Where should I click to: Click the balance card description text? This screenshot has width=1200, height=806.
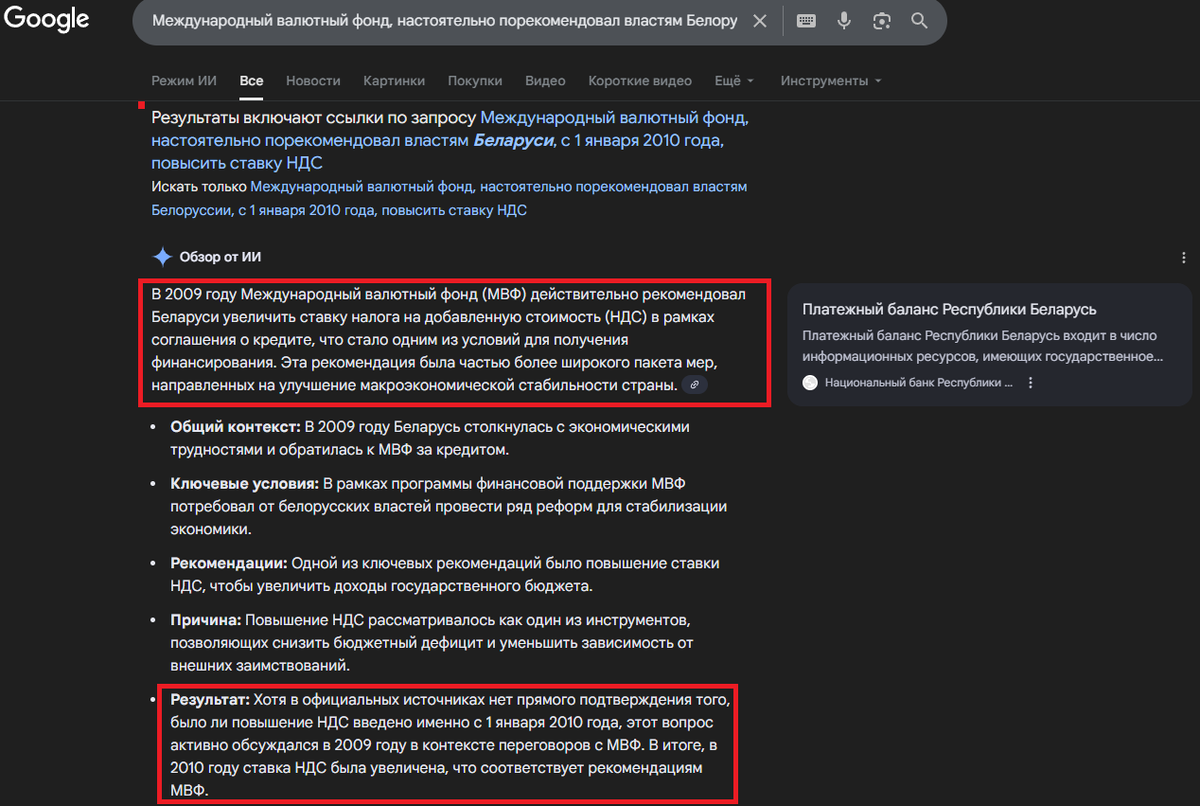point(982,347)
